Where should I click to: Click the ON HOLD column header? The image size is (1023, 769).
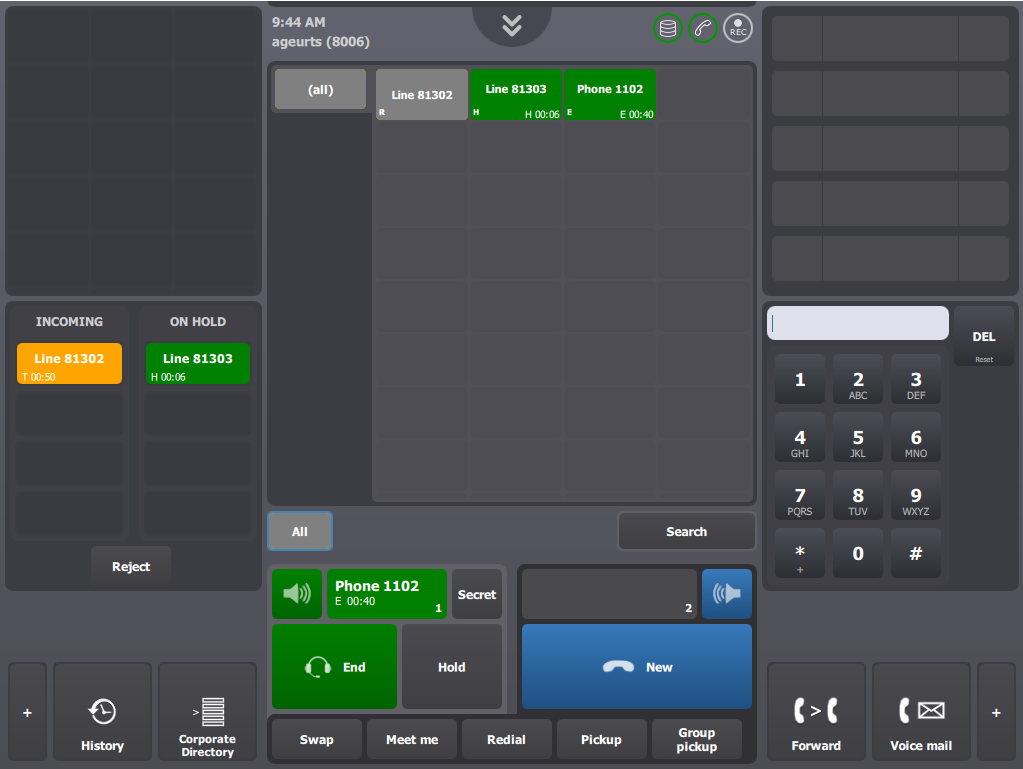pyautogui.click(x=198, y=322)
